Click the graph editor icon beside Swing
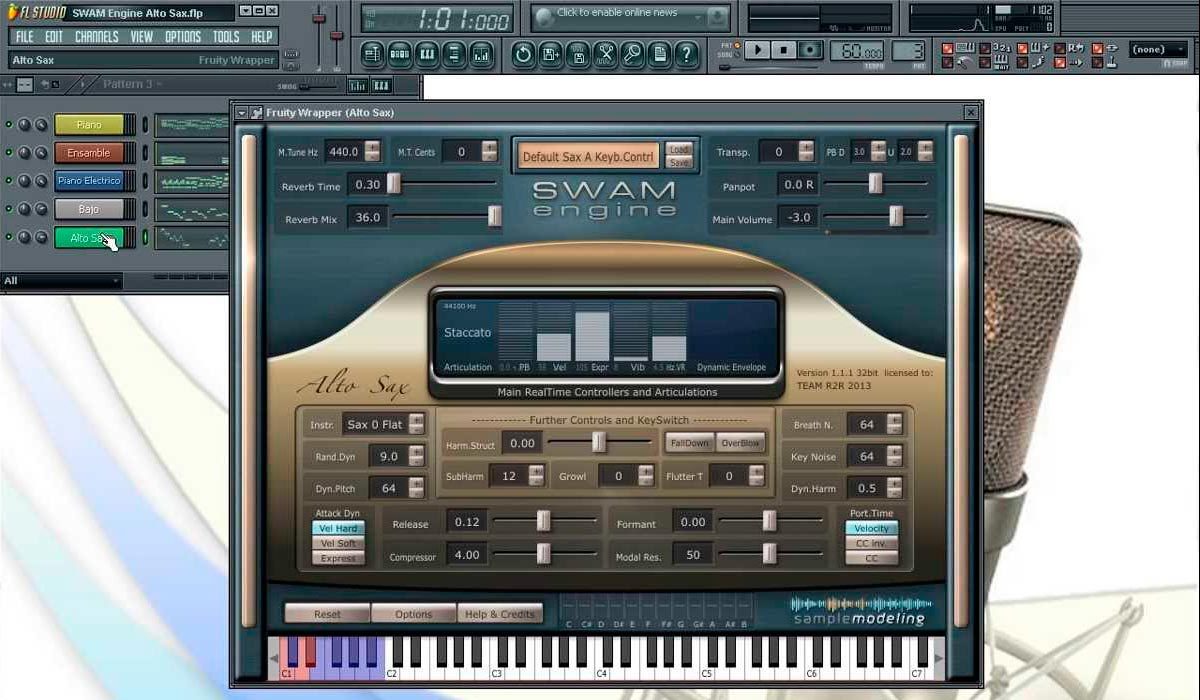 [x=357, y=85]
